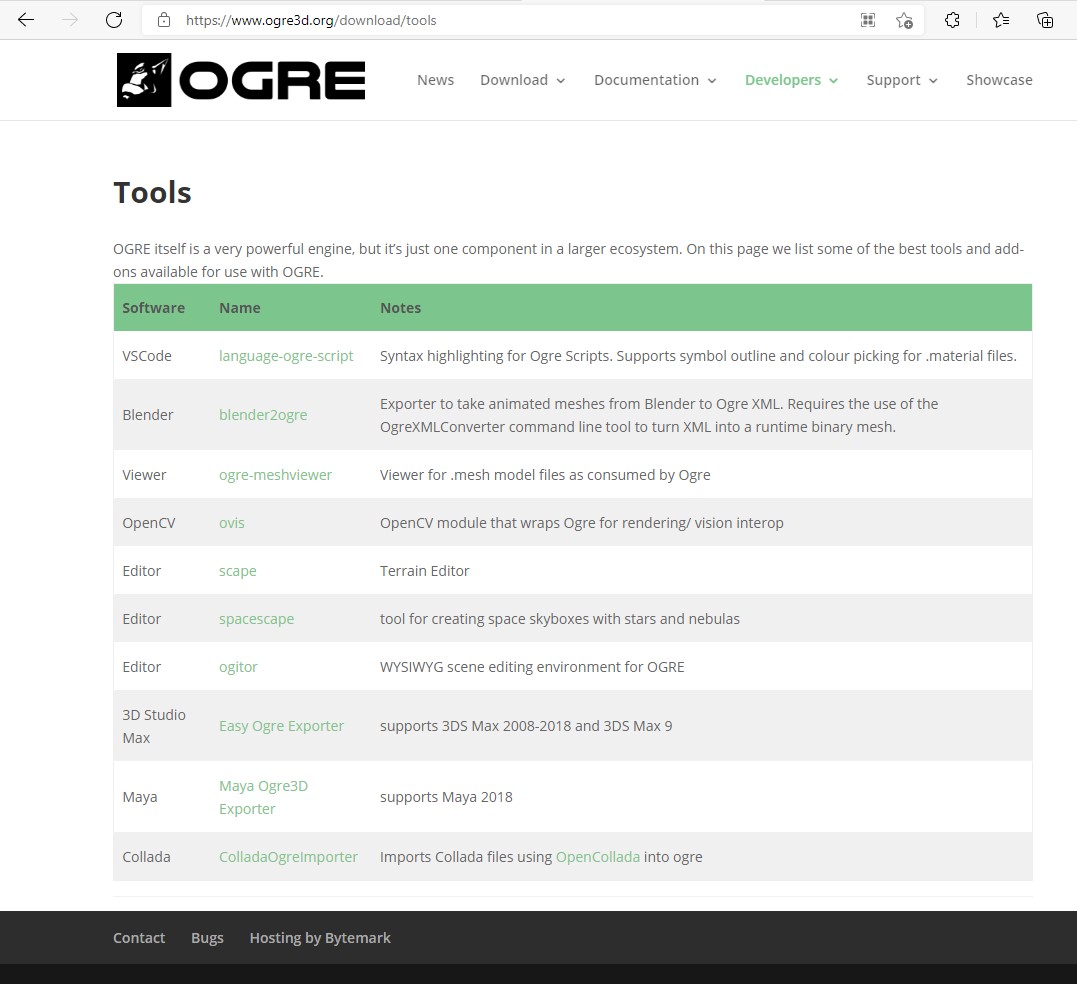Click the Name column header
Image resolution: width=1077 pixels, height=985 pixels.
(240, 308)
